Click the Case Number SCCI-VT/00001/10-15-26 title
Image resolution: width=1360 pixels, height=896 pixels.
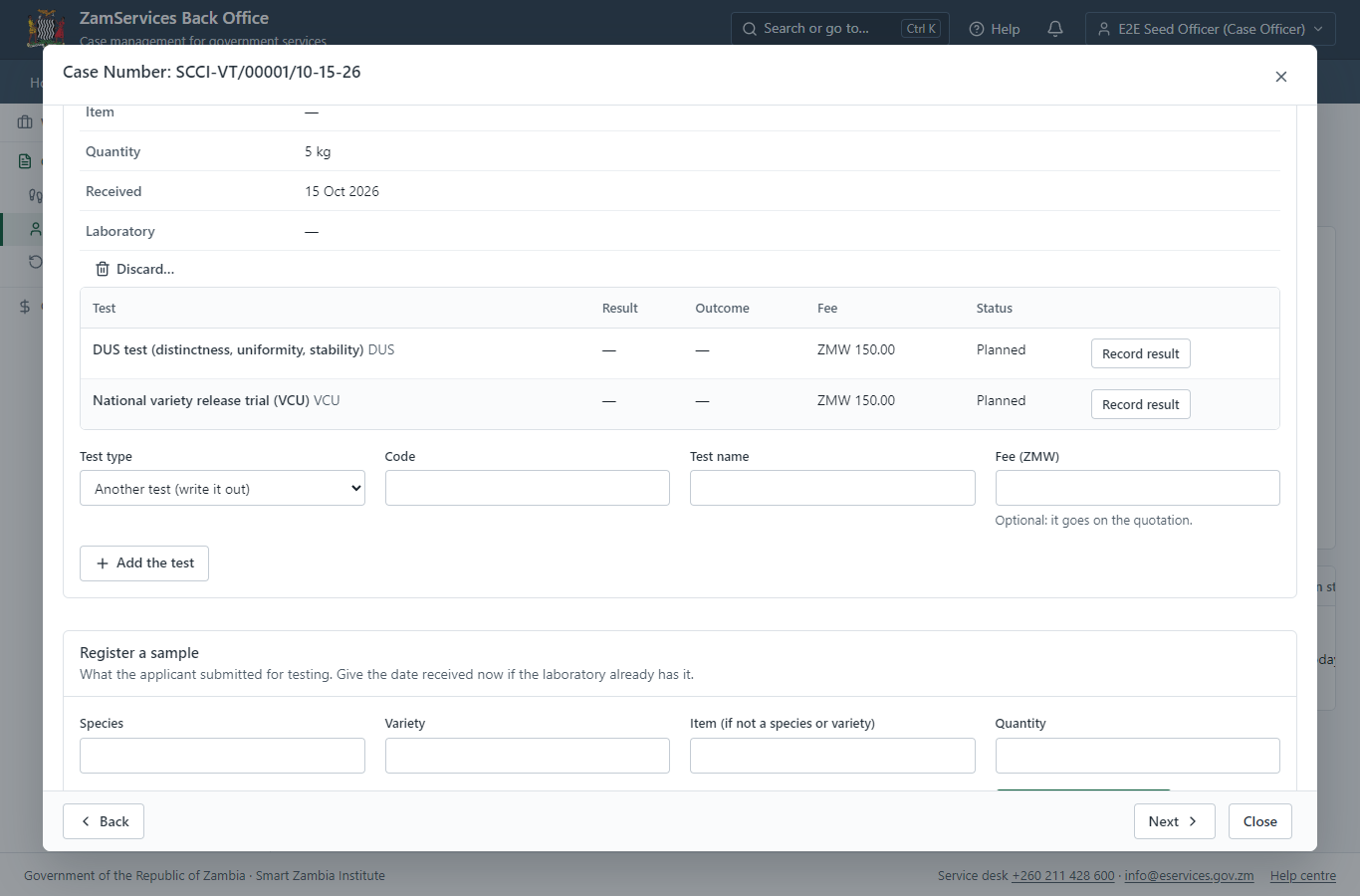pos(212,72)
